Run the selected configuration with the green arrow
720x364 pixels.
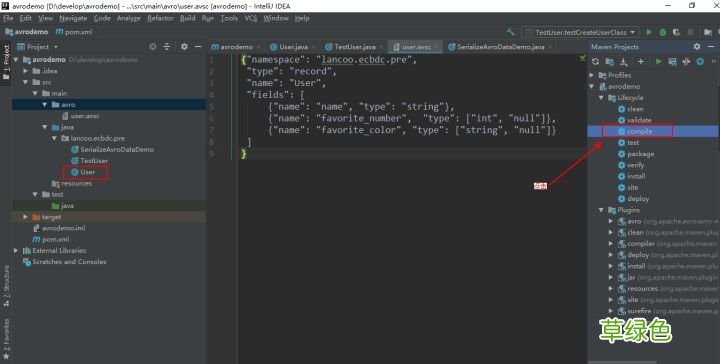click(x=649, y=32)
